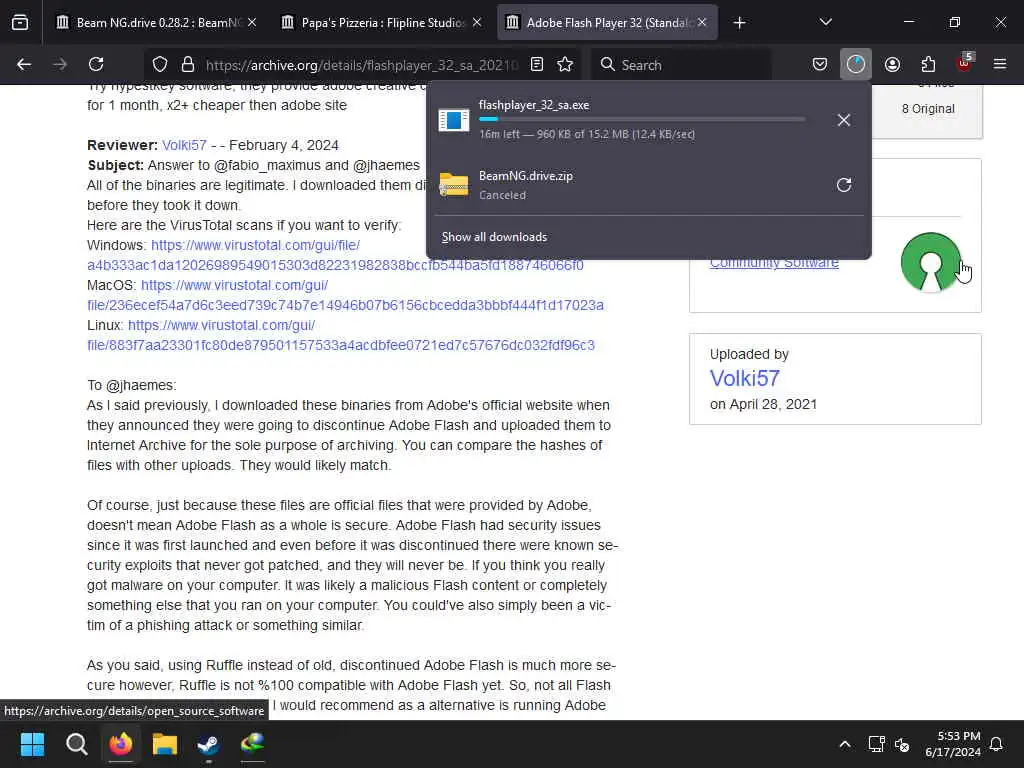
Task: Open File Explorer from taskbar
Action: [x=165, y=744]
